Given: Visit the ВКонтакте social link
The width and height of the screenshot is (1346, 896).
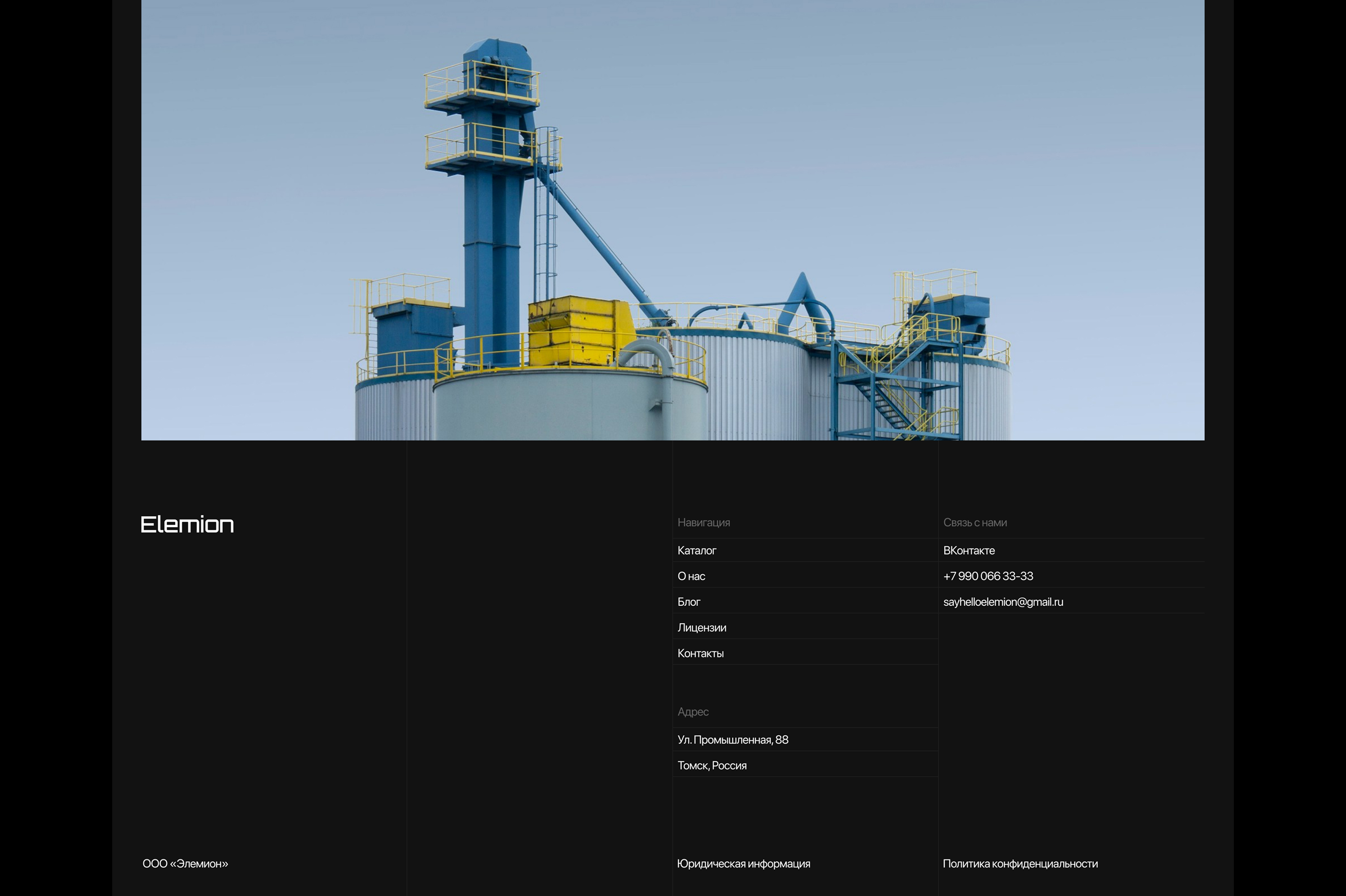Looking at the screenshot, I should pos(968,550).
